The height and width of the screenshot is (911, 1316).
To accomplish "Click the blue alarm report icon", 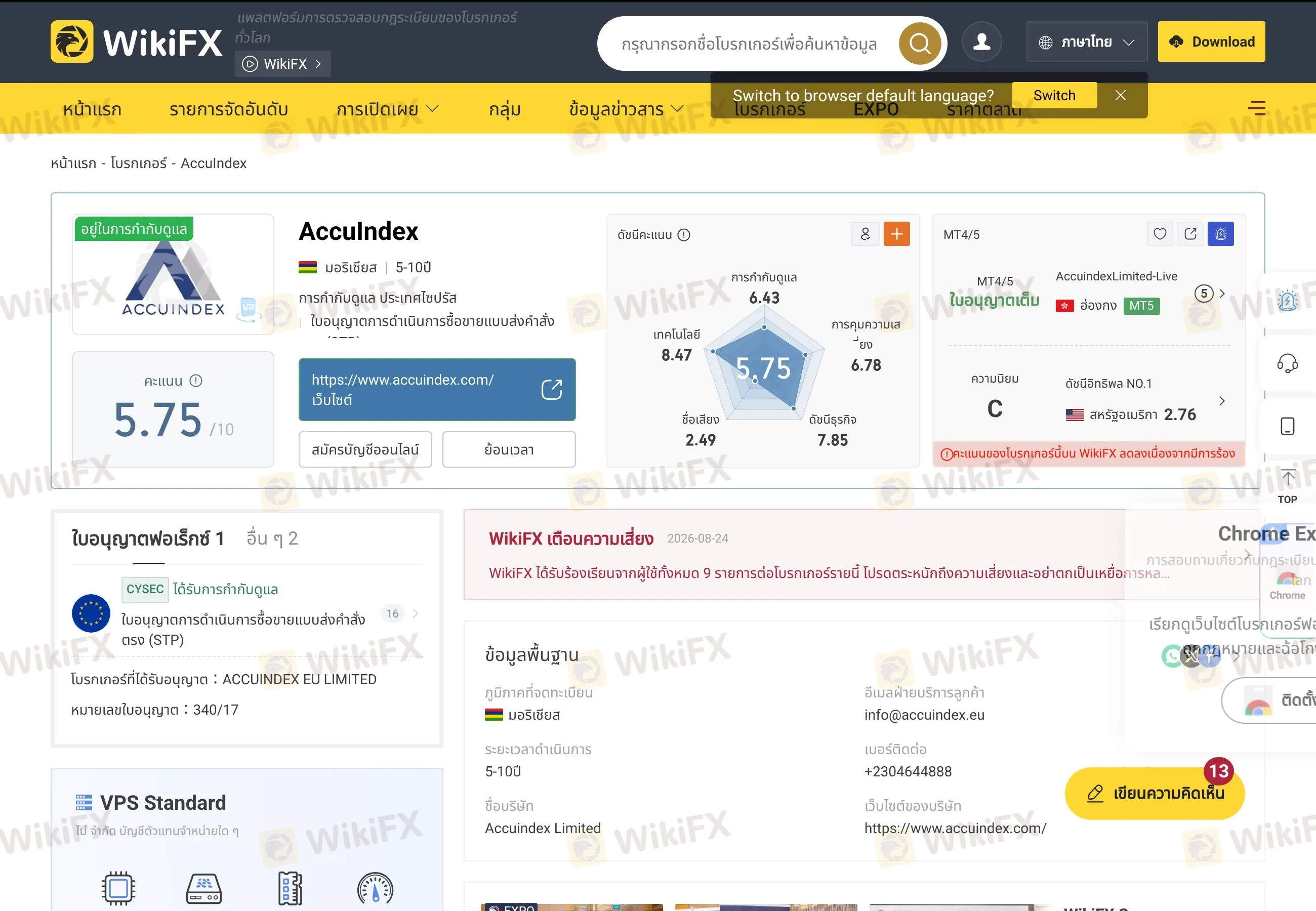I will point(1221,234).
